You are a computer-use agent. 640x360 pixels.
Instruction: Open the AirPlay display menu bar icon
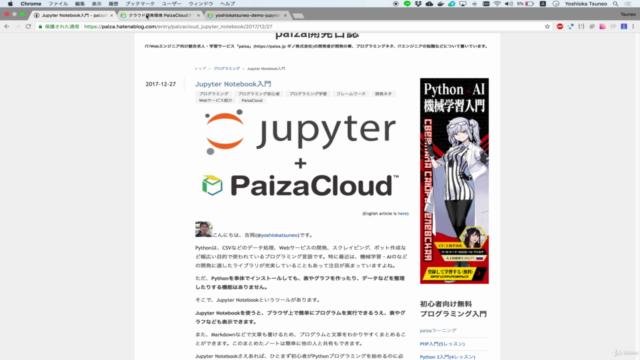pyautogui.click(x=462, y=4)
